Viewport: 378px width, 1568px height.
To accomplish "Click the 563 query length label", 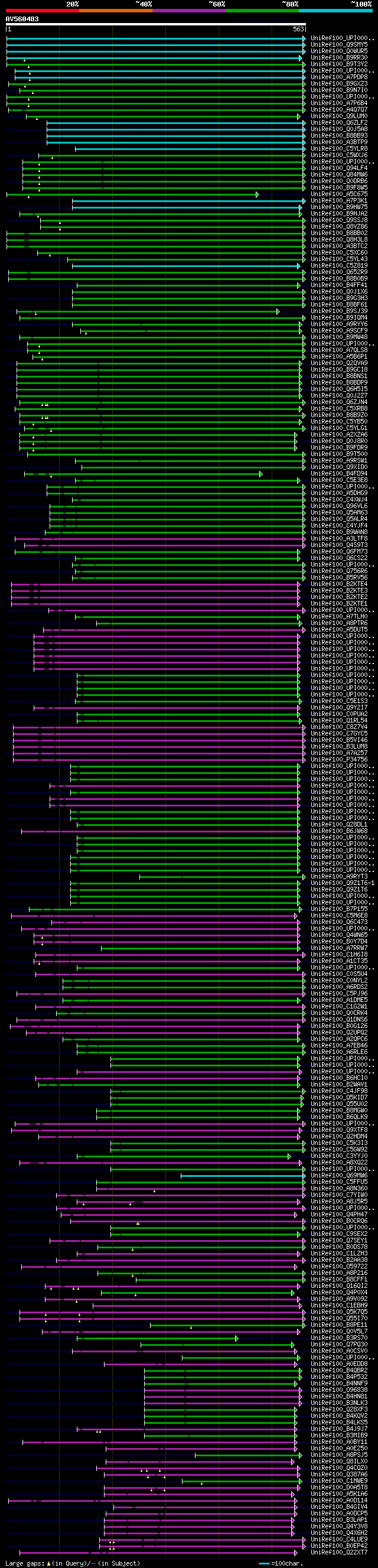I will pyautogui.click(x=298, y=29).
